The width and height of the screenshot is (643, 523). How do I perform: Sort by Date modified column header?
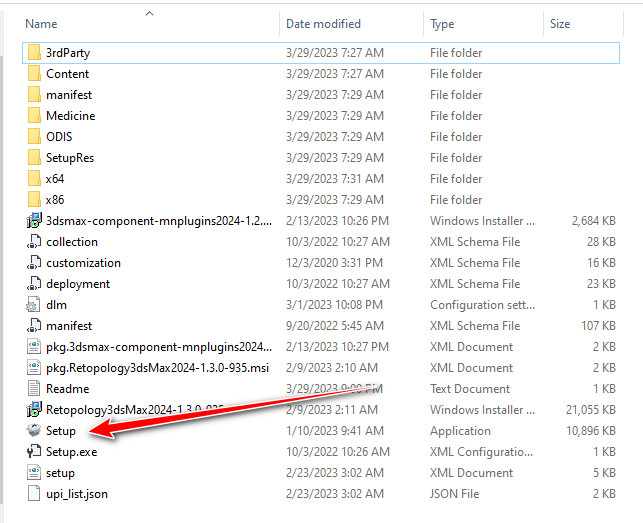click(324, 23)
